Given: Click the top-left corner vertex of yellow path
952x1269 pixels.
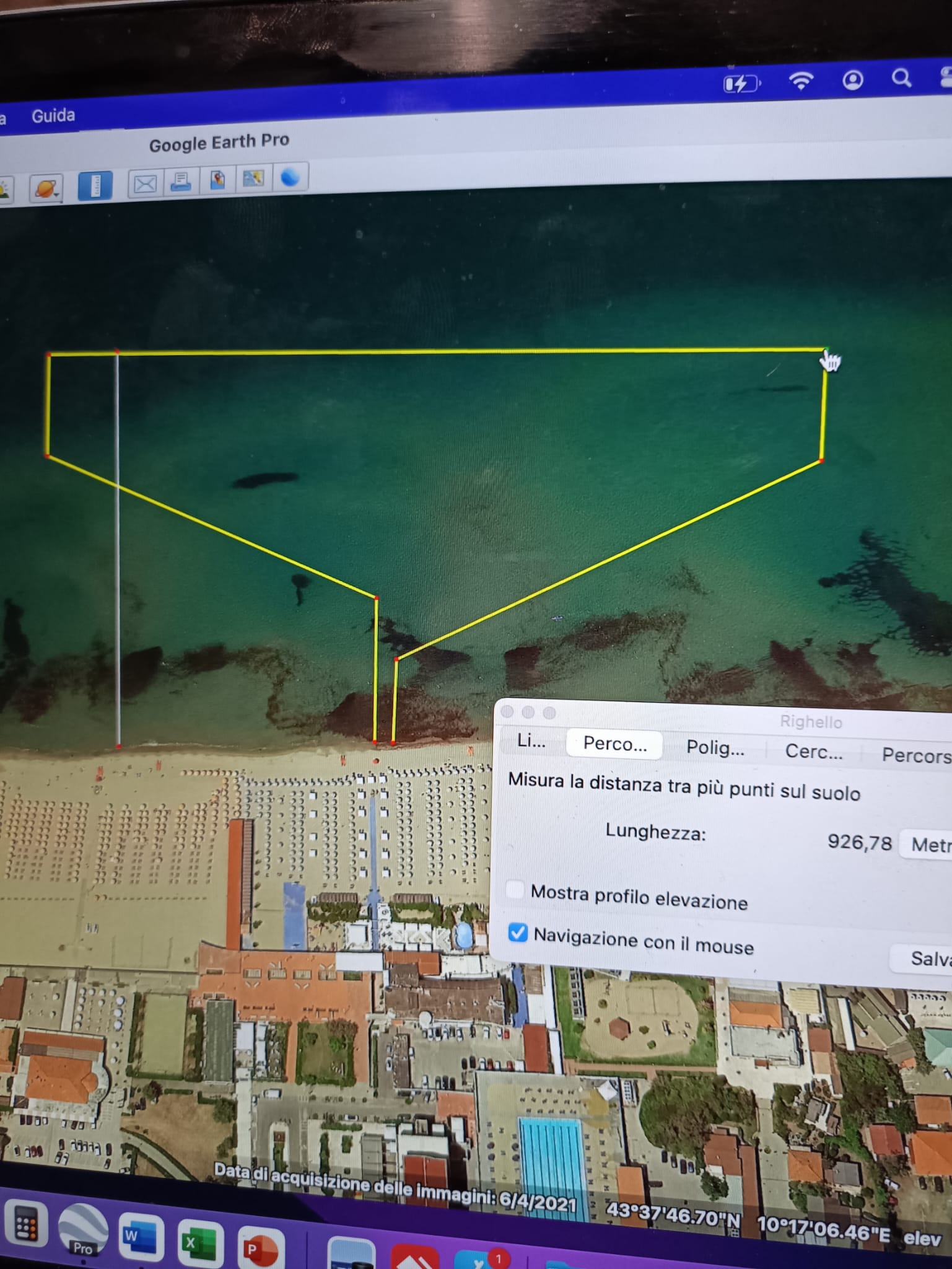Looking at the screenshot, I should (48, 354).
